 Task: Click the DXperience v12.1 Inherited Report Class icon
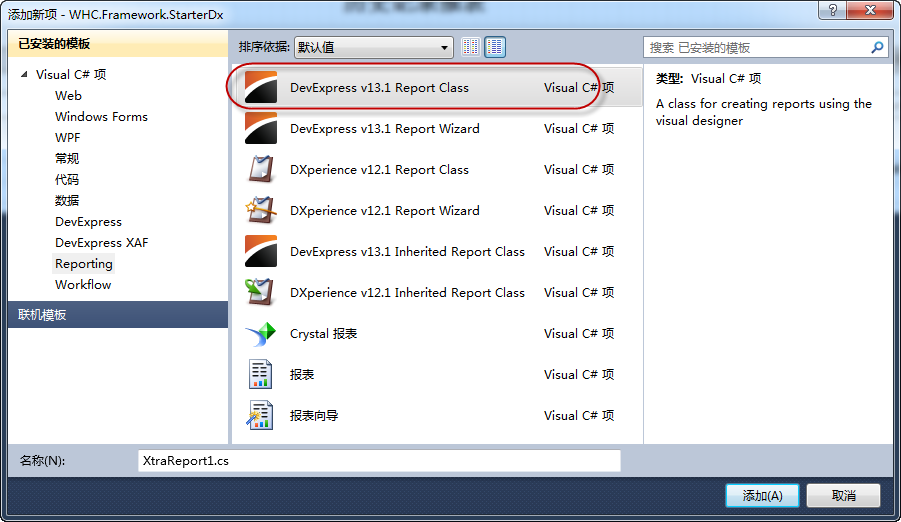[x=261, y=292]
